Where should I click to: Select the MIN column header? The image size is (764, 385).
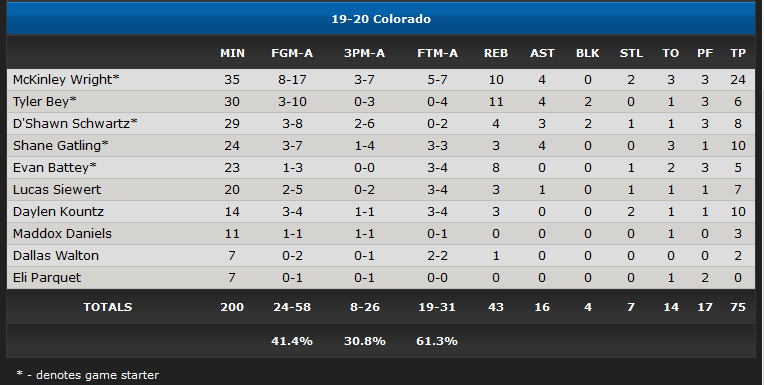(232, 53)
